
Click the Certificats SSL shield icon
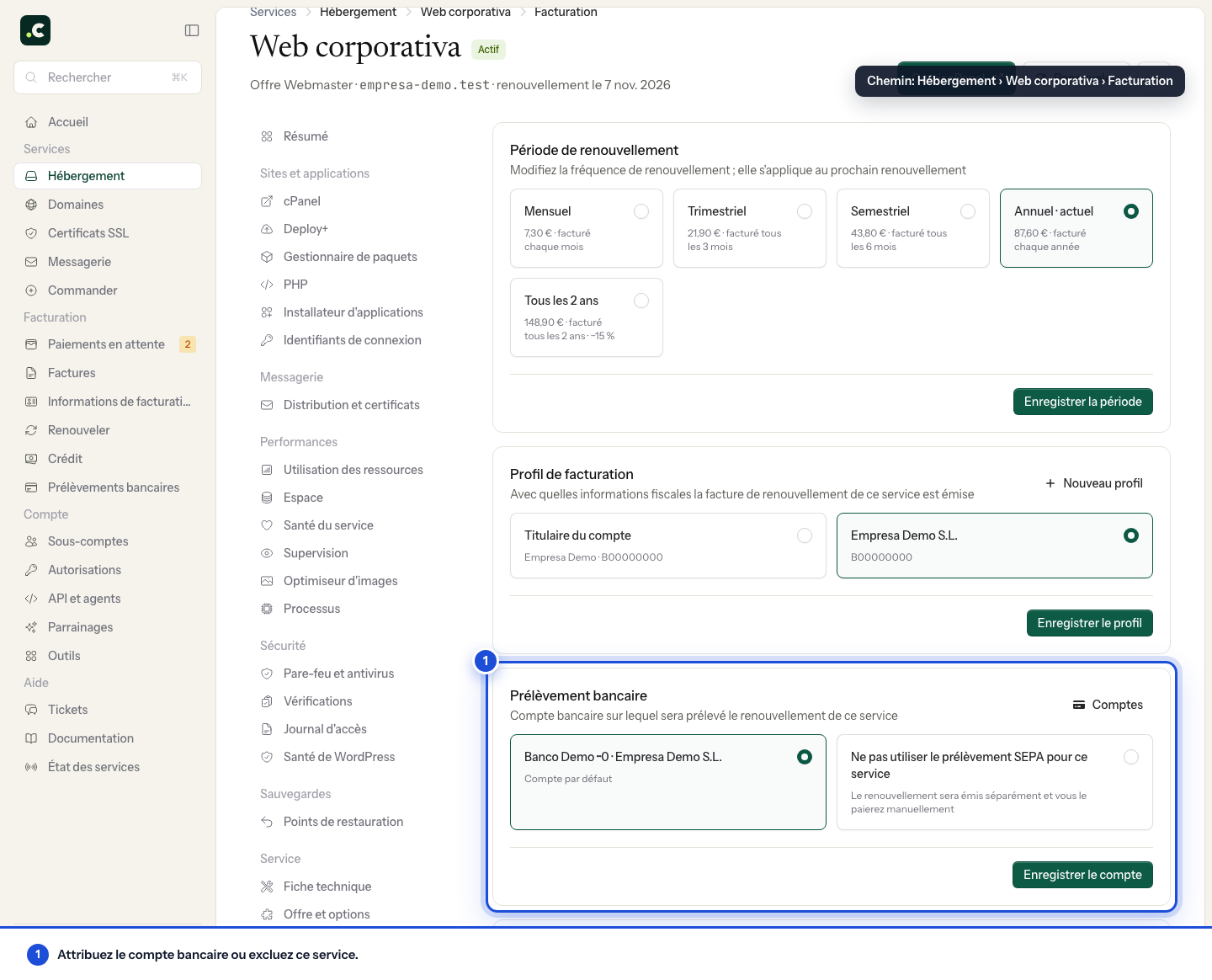pyautogui.click(x=31, y=233)
